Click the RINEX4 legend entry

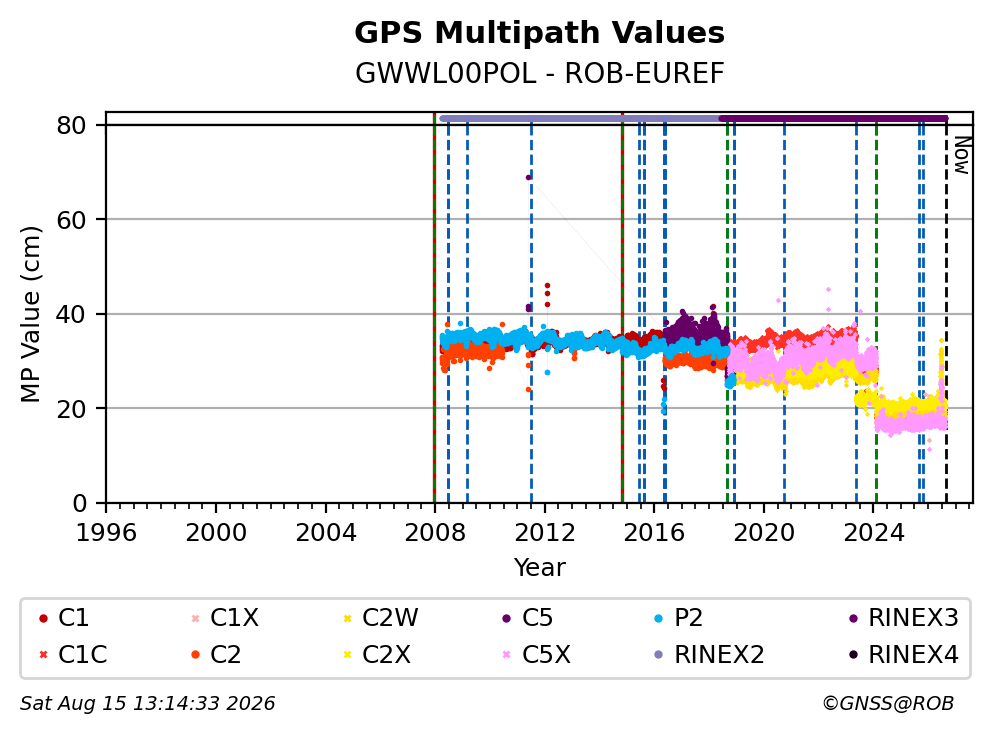904,654
